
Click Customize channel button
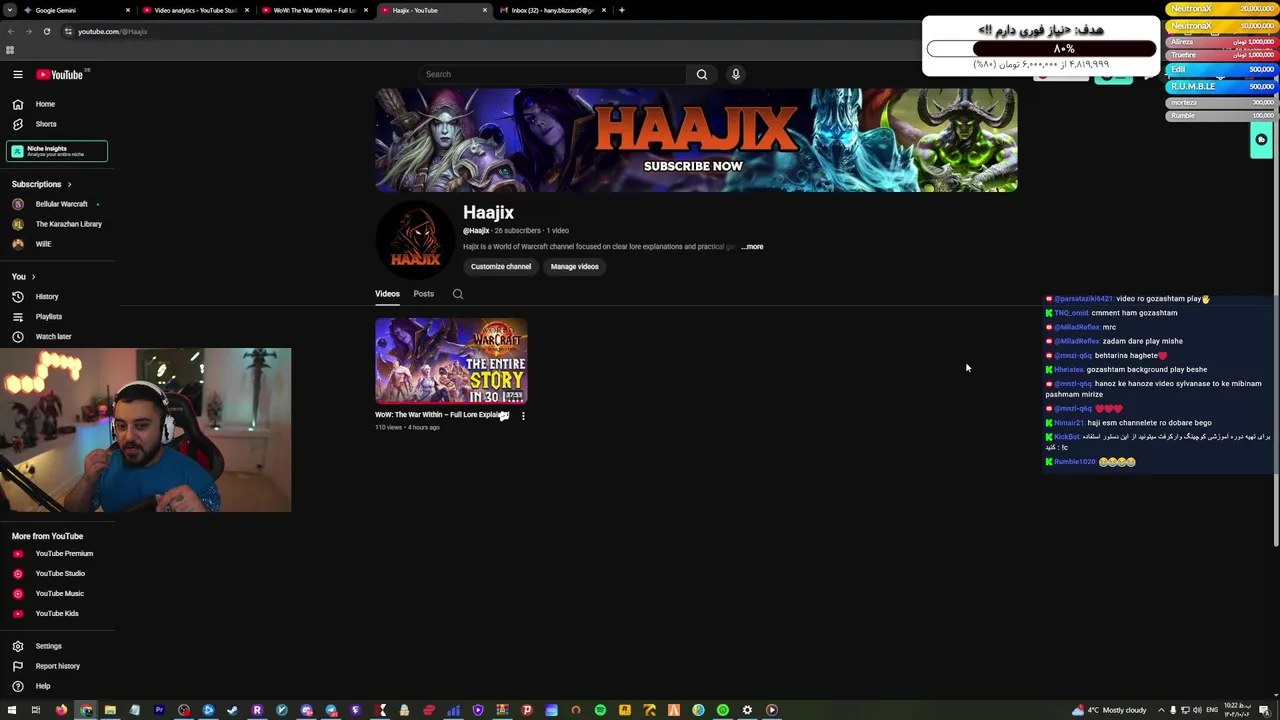click(501, 267)
